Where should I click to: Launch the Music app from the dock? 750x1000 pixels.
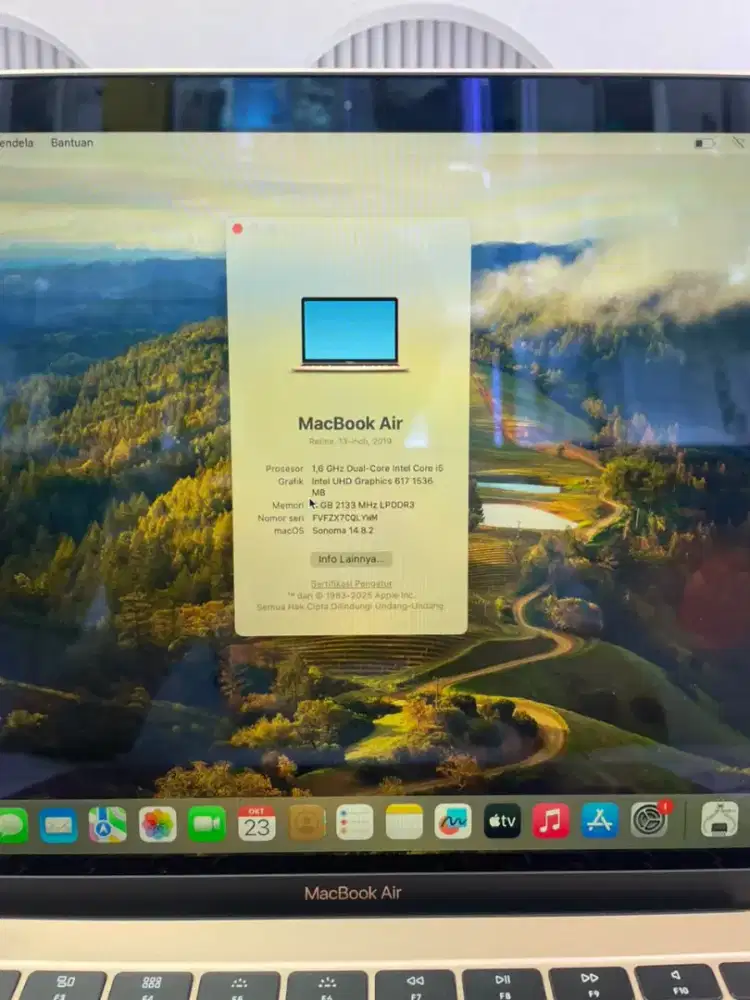(x=550, y=820)
